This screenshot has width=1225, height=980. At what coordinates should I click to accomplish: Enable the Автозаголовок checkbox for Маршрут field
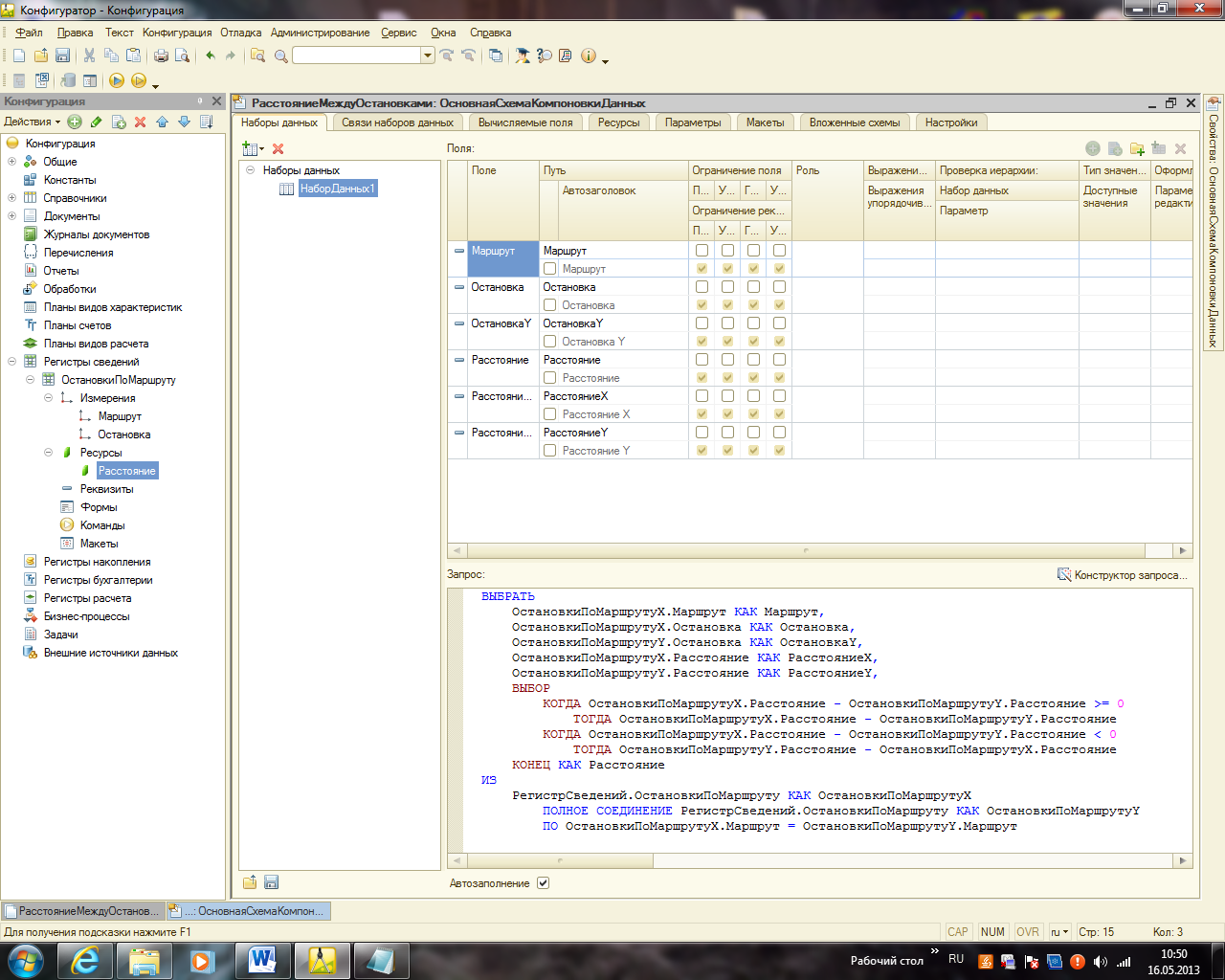[550, 269]
